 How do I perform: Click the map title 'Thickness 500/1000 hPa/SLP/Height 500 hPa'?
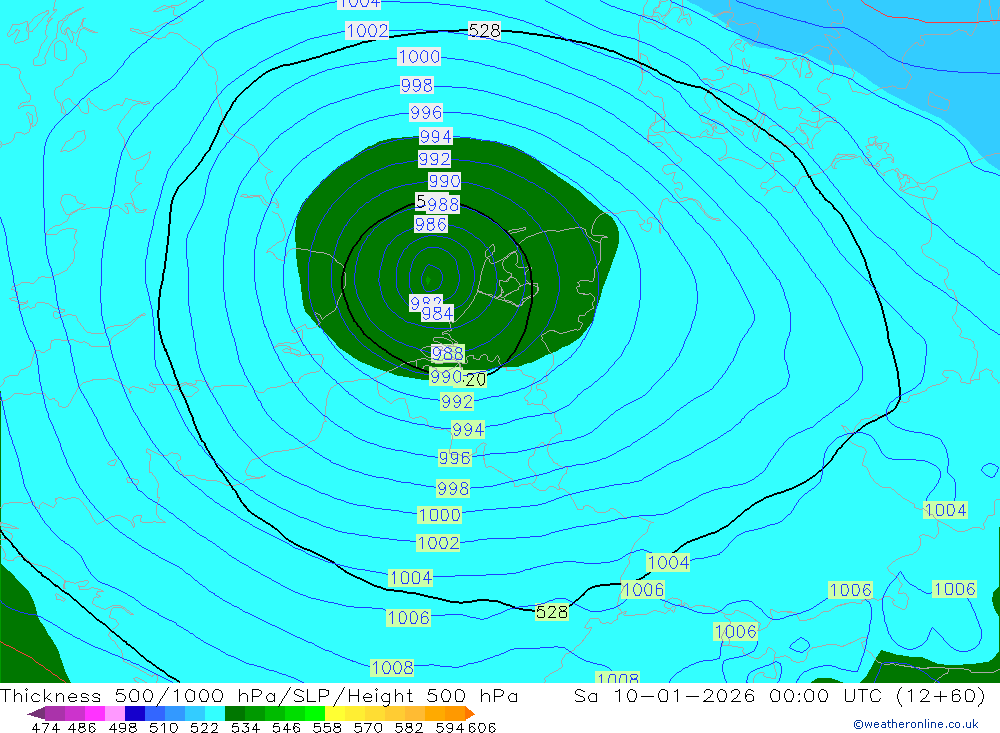pos(259,695)
